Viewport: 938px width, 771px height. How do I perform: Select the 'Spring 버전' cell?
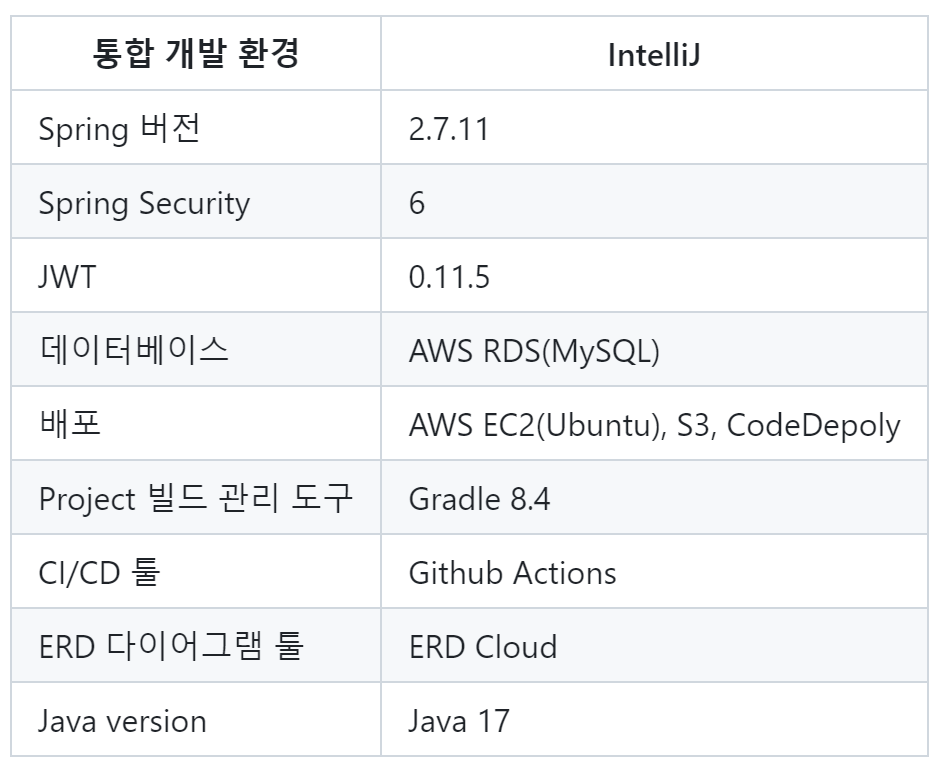(x=196, y=127)
